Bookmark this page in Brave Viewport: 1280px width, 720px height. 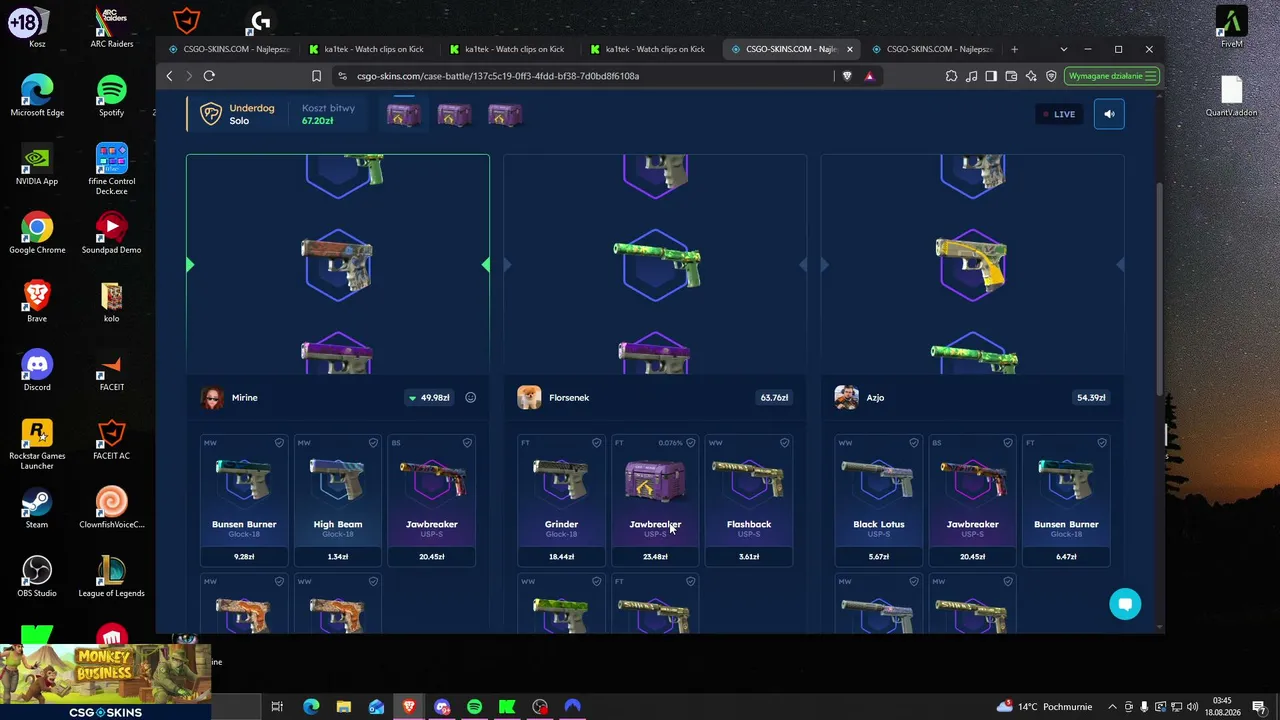tap(316, 76)
